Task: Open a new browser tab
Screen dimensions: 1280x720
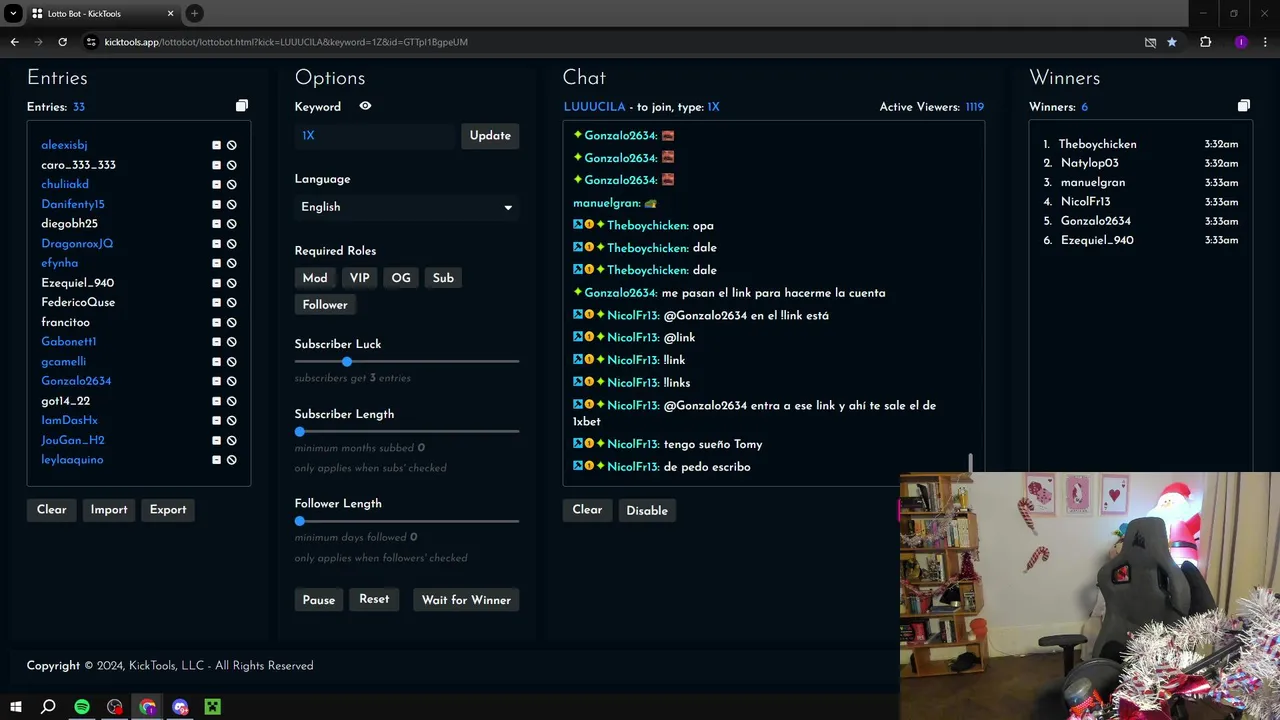Action: point(194,13)
